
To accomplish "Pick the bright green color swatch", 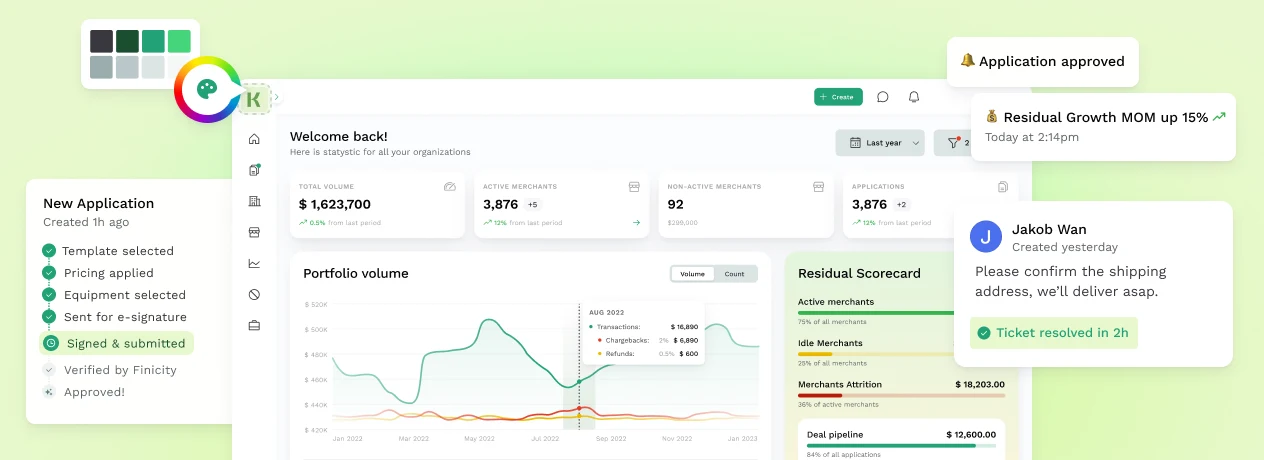I will 179,41.
